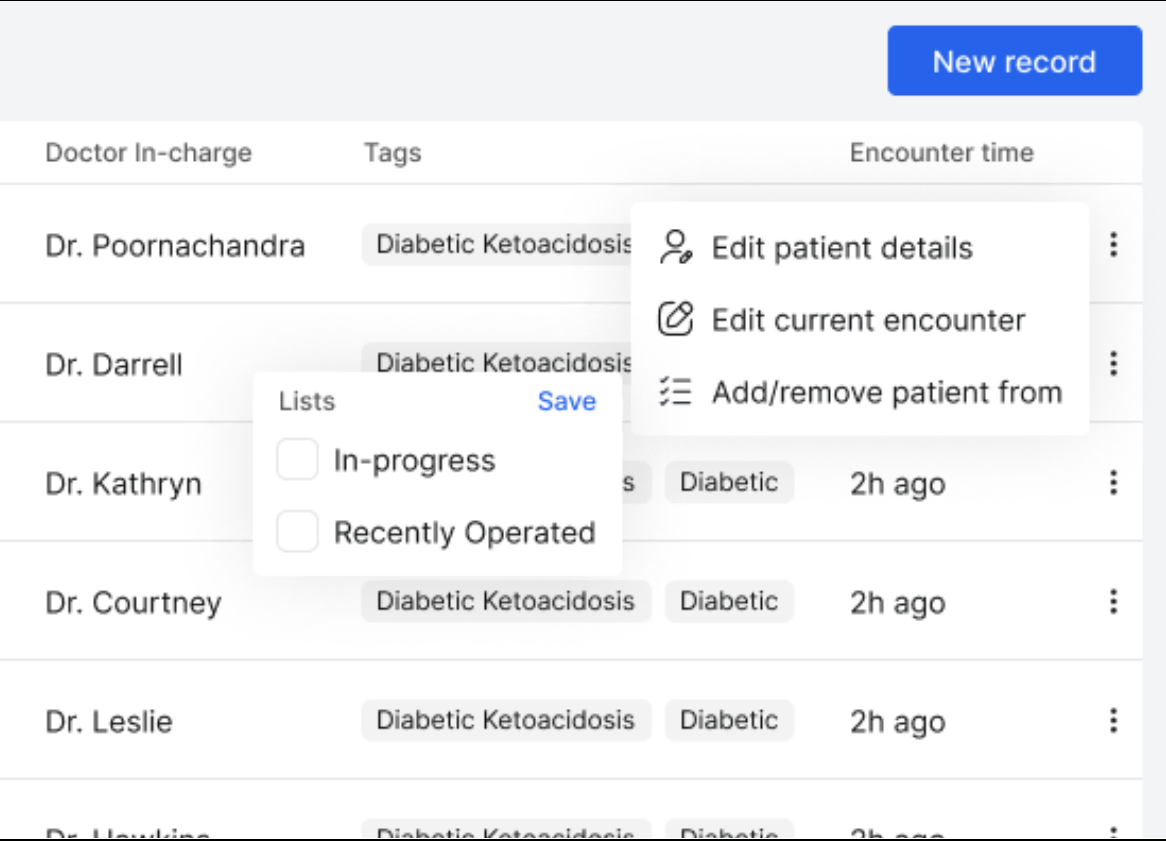Open the kebab menu in Dr. Darrell's row
This screenshot has height=842, width=1166.
1113,364
